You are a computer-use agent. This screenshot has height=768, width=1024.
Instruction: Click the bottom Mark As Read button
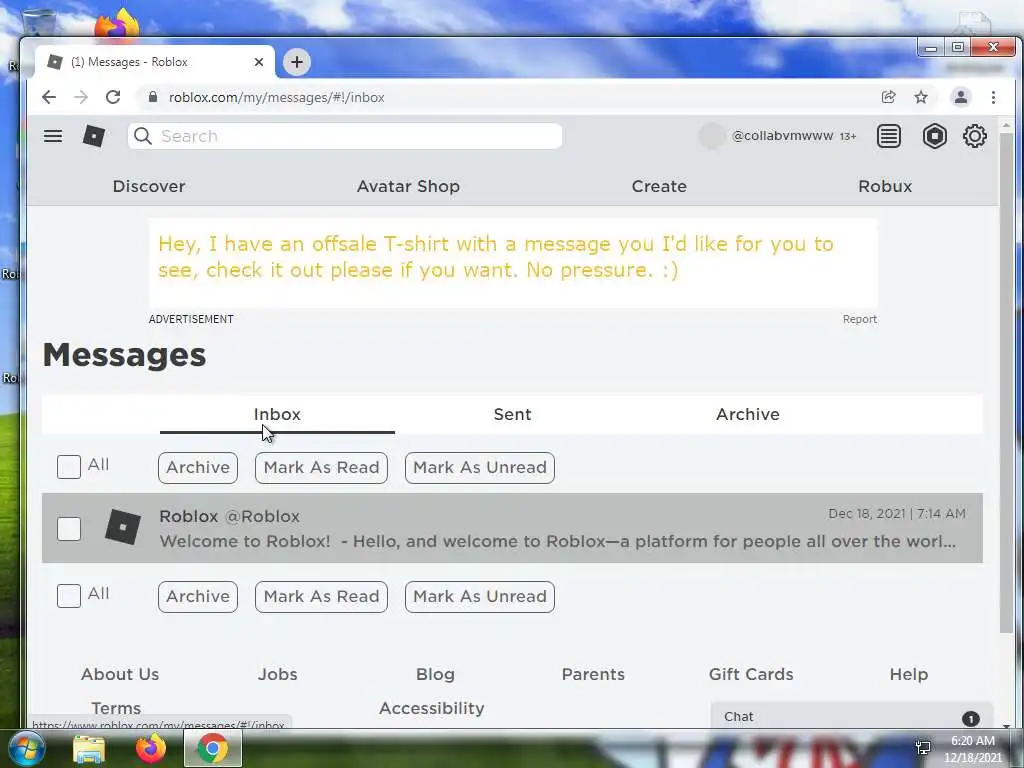coord(321,596)
